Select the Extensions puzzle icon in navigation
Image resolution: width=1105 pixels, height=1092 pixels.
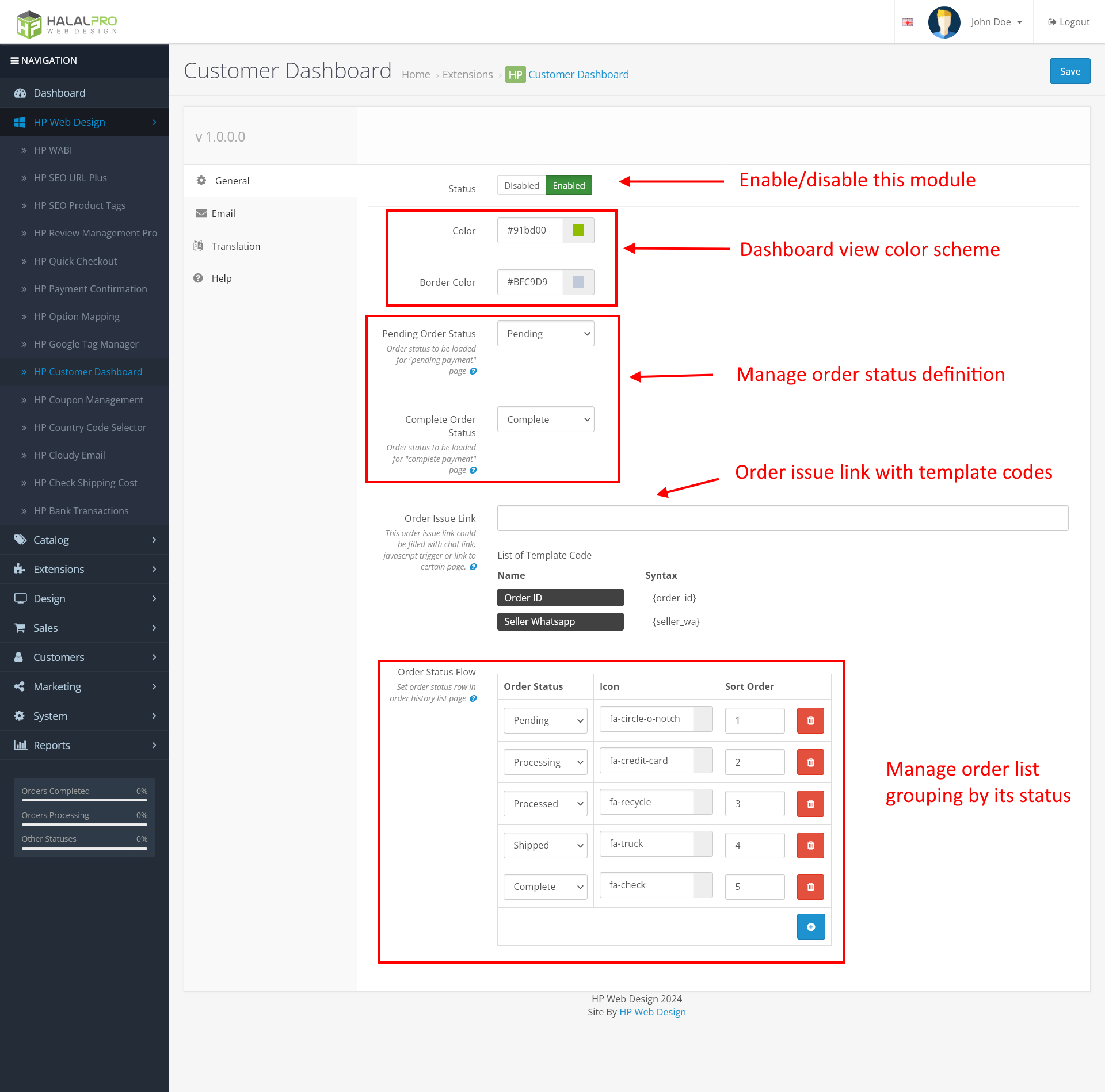click(21, 569)
